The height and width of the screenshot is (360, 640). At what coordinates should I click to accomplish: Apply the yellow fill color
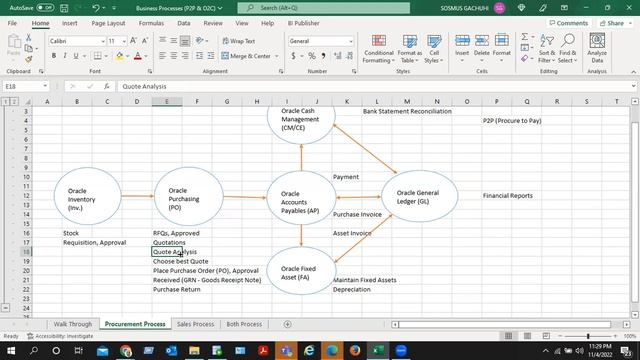(x=120, y=56)
